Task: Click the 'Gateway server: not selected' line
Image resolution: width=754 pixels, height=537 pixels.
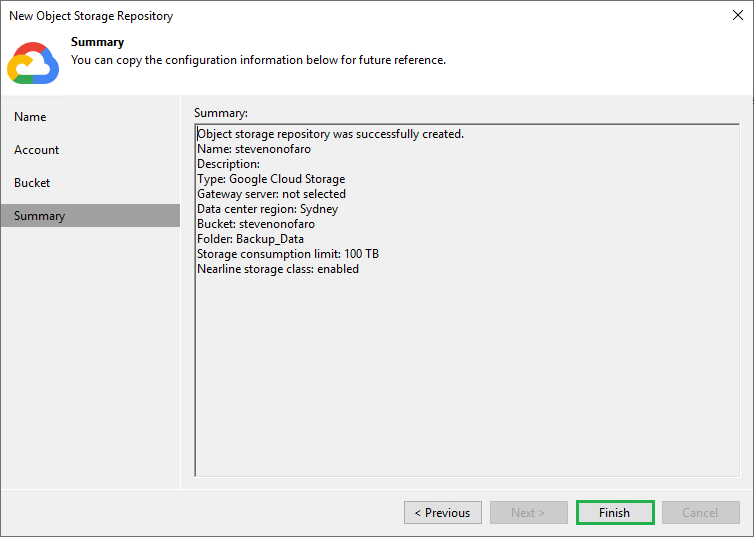Action: [x=271, y=194]
